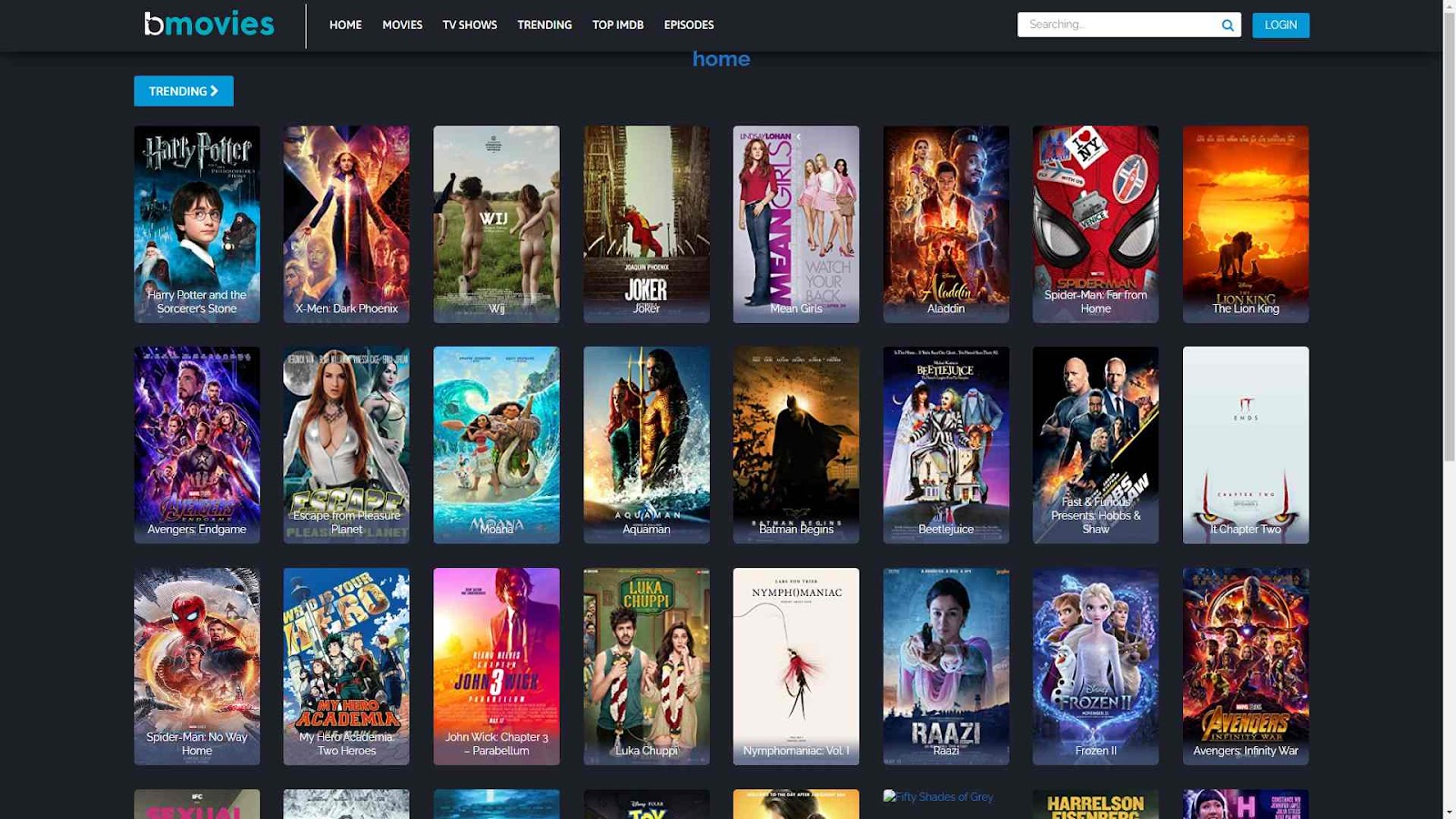This screenshot has height=819, width=1456.
Task: Open the It Chapter Two poster
Action: click(1245, 444)
